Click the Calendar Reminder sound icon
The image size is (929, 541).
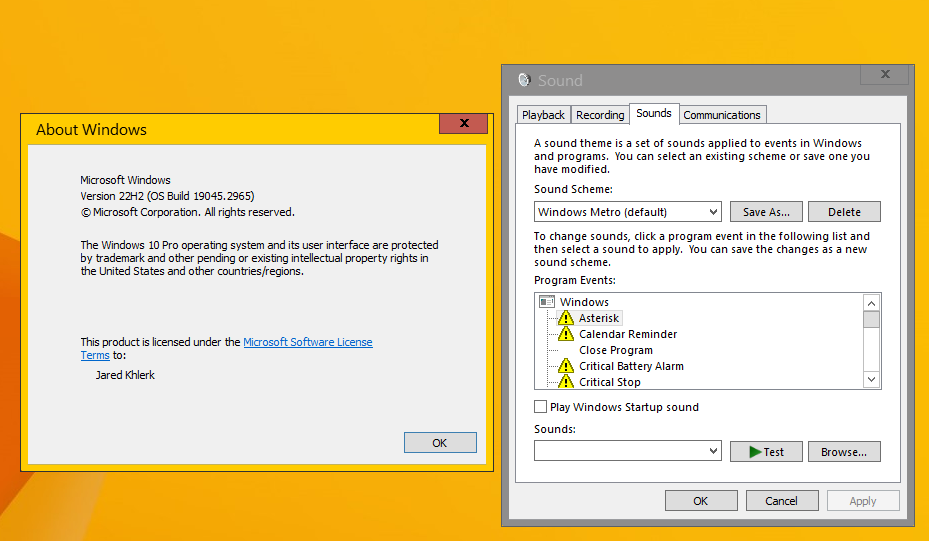tap(566, 334)
